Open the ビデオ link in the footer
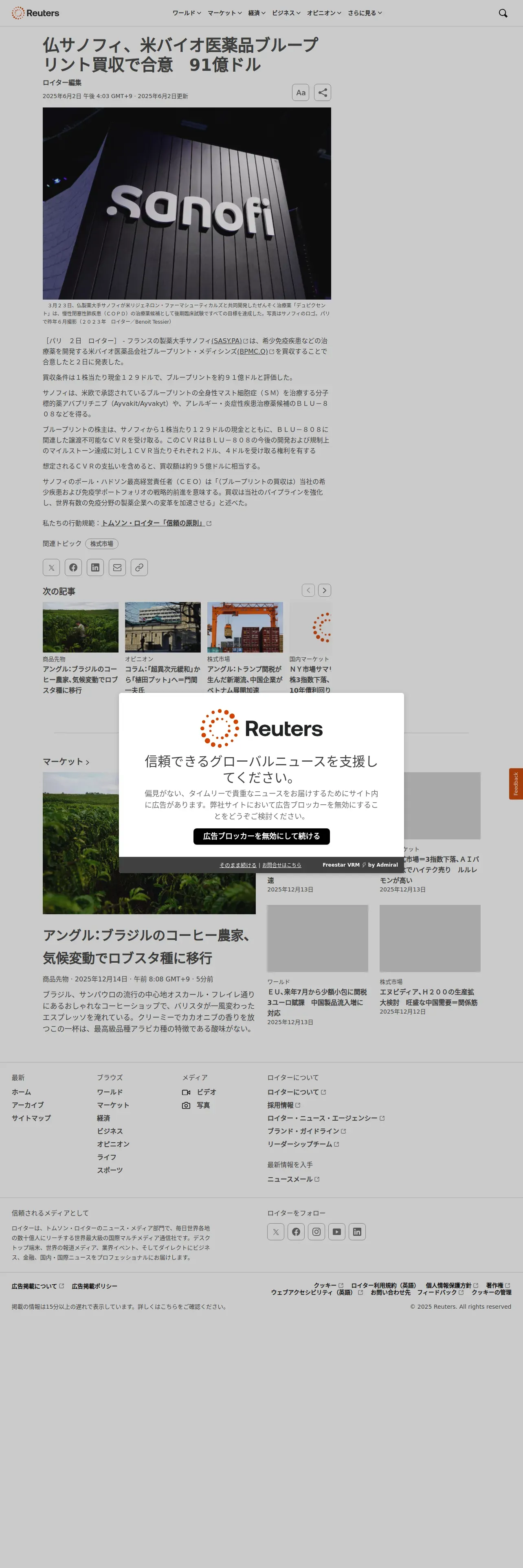 pos(199,1092)
